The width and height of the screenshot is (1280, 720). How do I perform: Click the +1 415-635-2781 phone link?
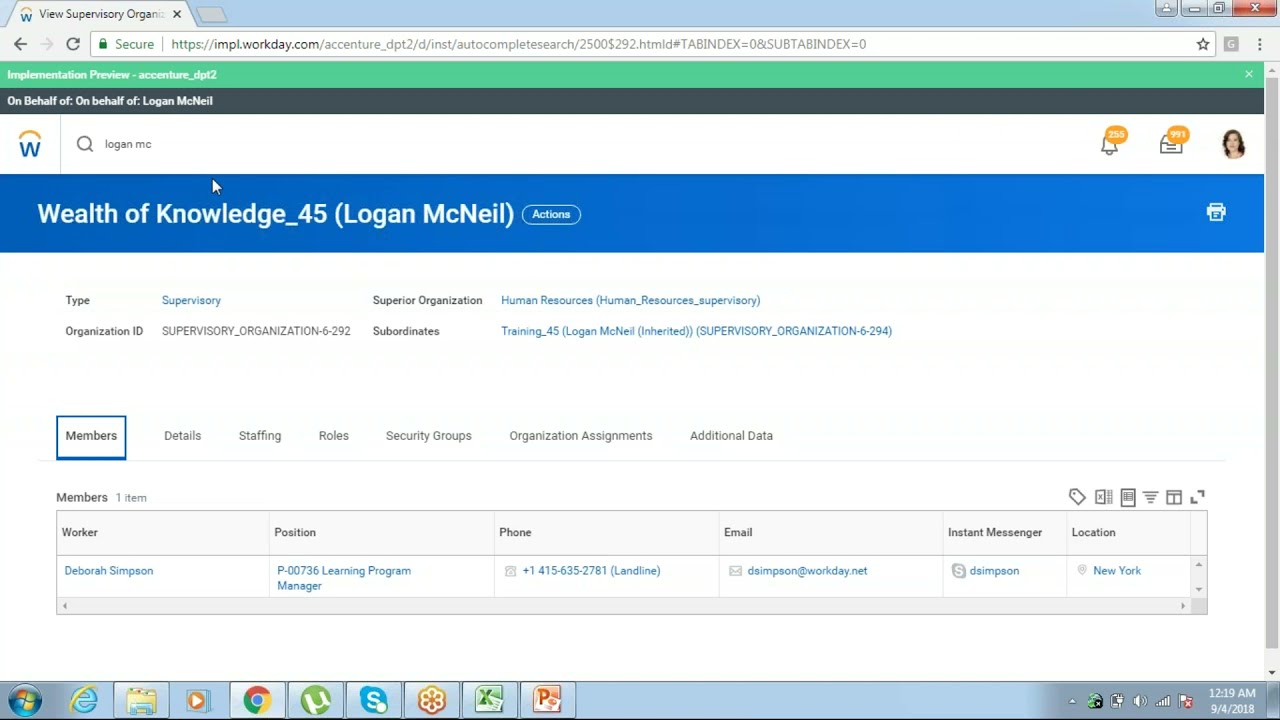(591, 571)
